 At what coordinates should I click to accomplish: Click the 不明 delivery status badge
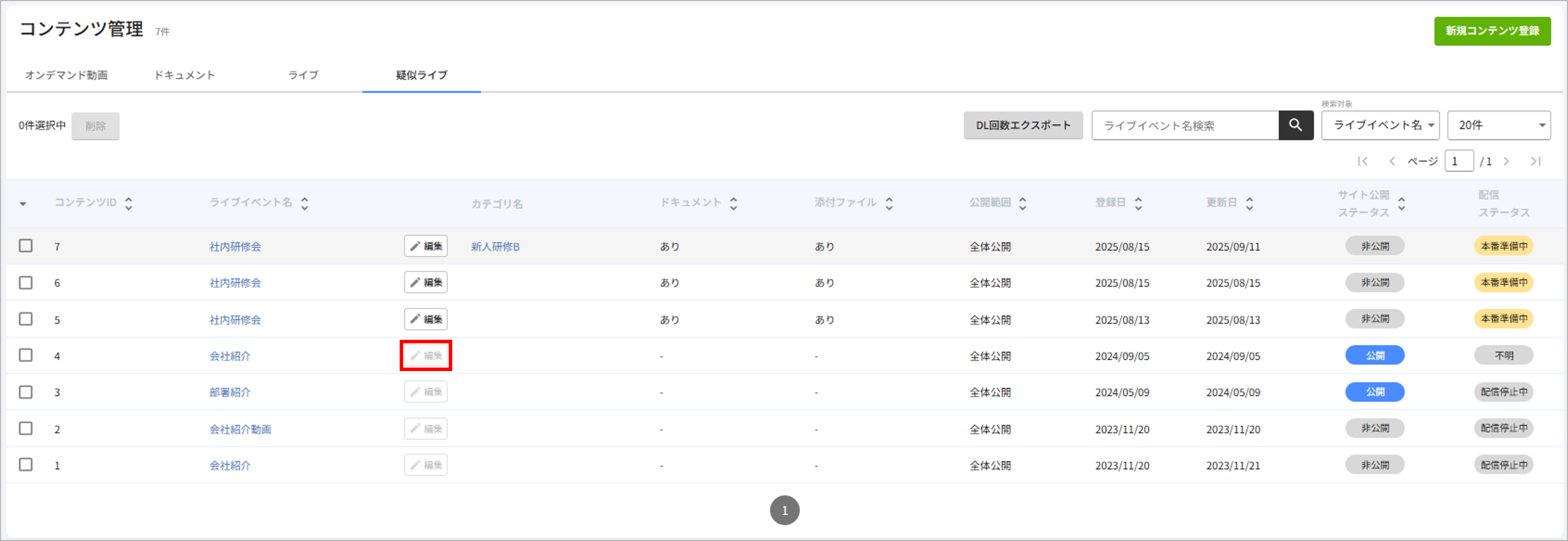[1504, 356]
